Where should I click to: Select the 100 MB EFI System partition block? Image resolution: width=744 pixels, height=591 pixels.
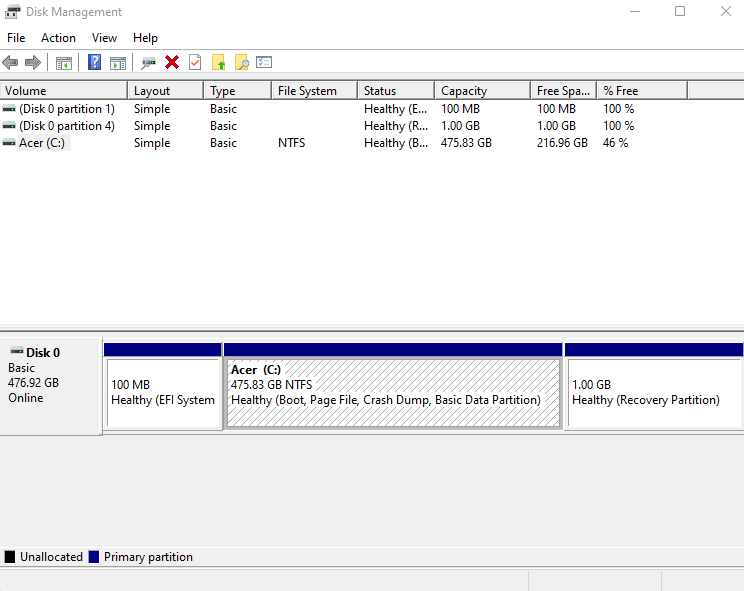[x=163, y=393]
